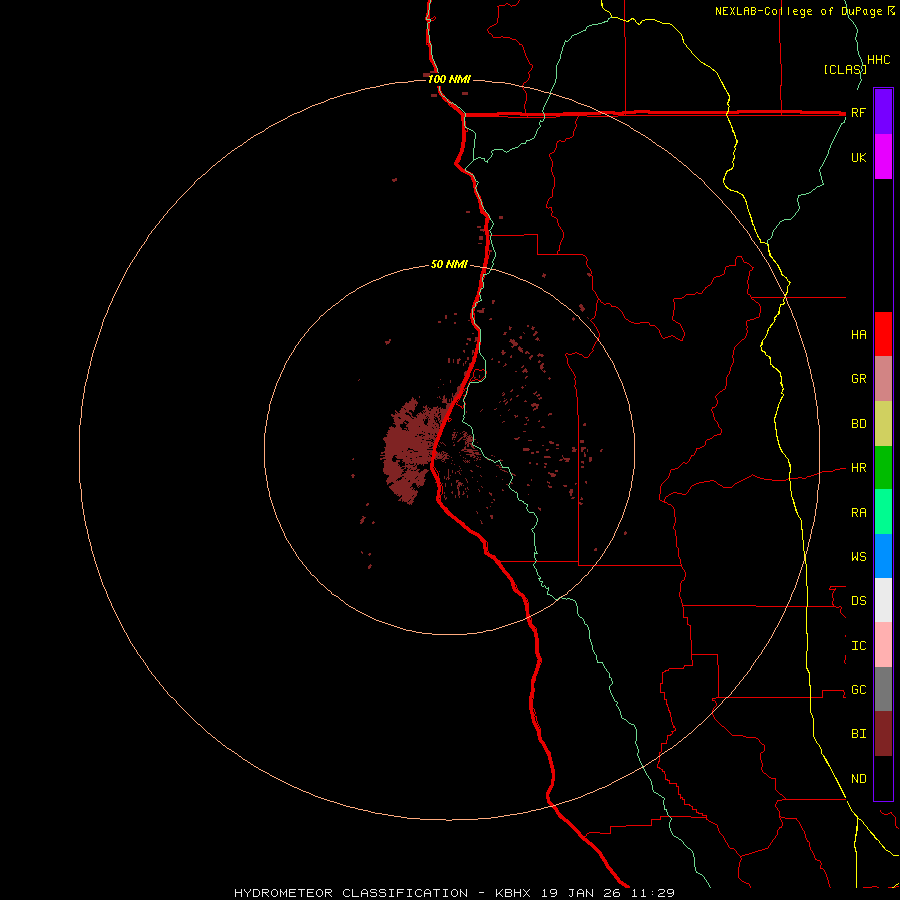
Task: Click the purple RF legend color swatch
Action: (883, 111)
